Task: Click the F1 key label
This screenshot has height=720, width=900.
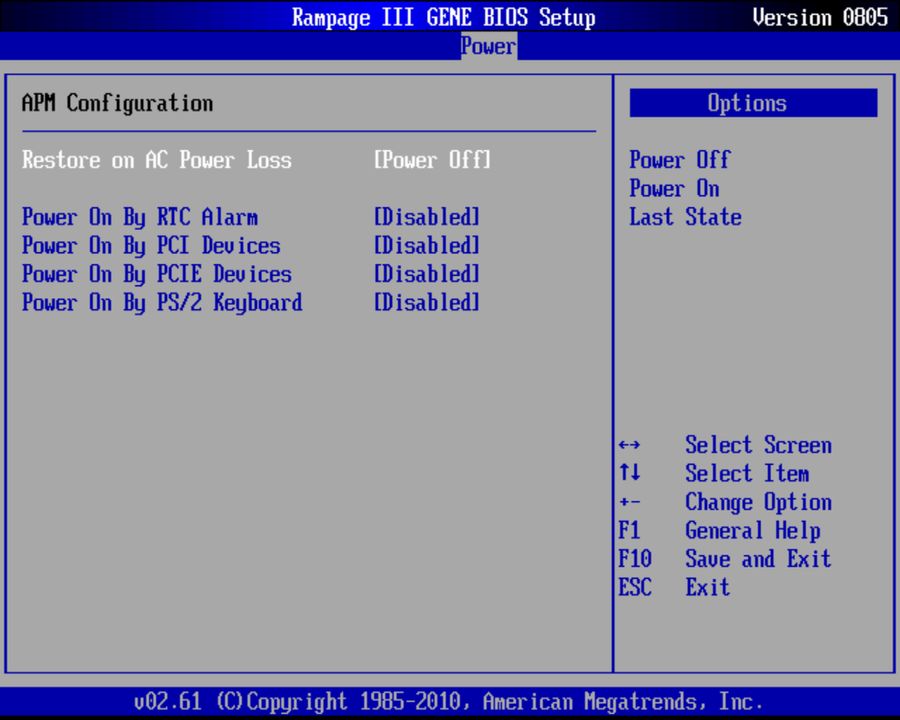Action: 629,530
